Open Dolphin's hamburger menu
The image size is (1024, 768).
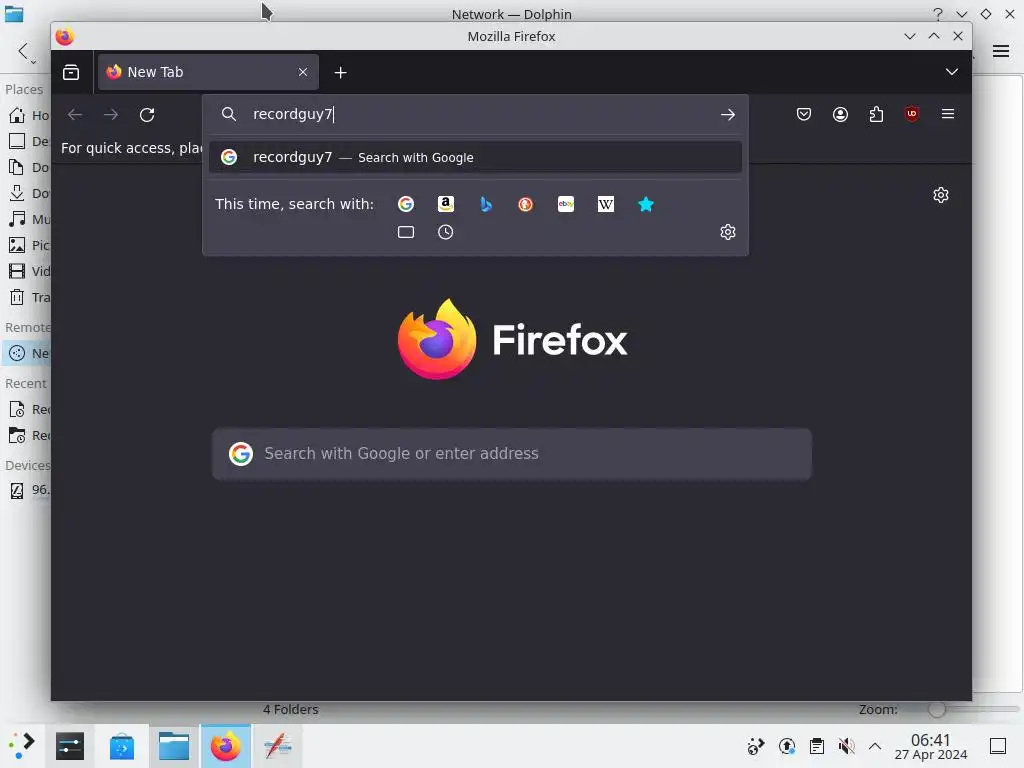pos(1000,51)
